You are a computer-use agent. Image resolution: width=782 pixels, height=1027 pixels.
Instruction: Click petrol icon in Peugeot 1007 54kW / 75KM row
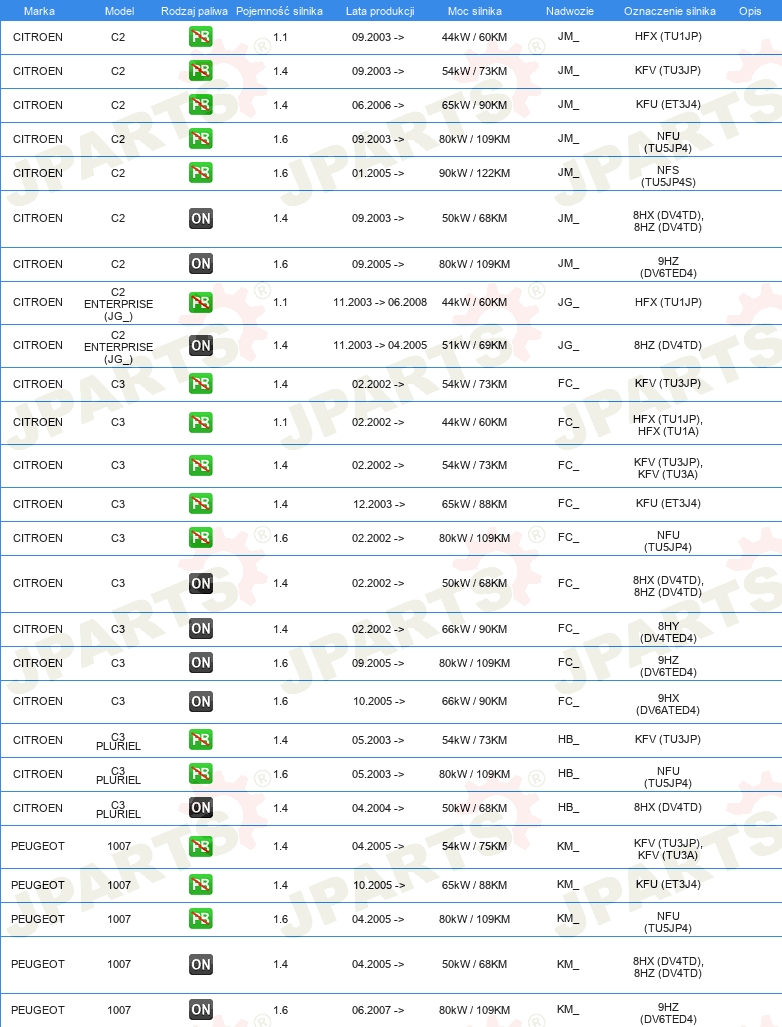click(x=200, y=846)
